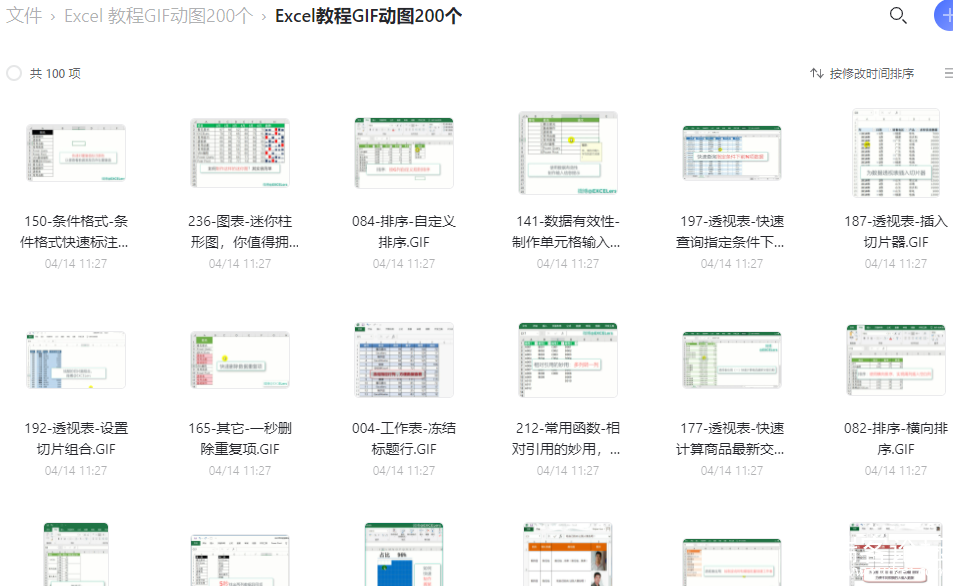
Task: Open bottom-row thumbnail with blue 98% chart
Action: tap(404, 554)
